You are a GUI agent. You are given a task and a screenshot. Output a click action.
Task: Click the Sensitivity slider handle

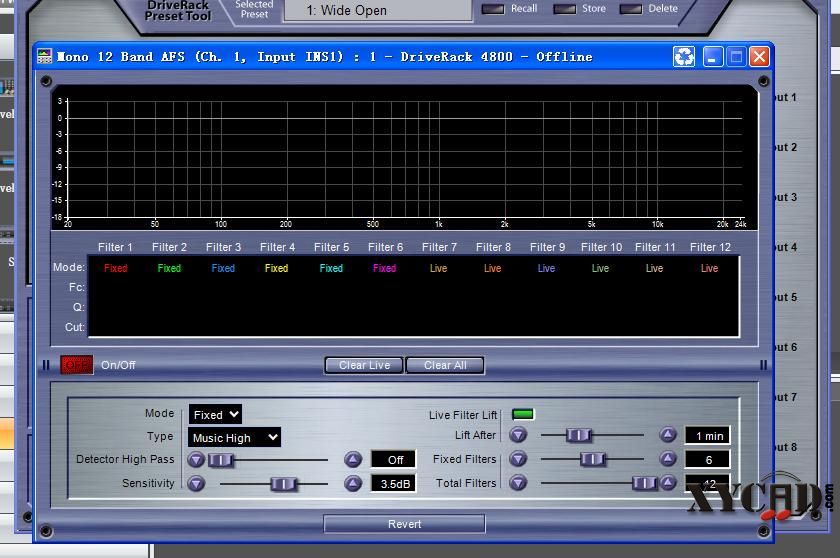tap(283, 484)
